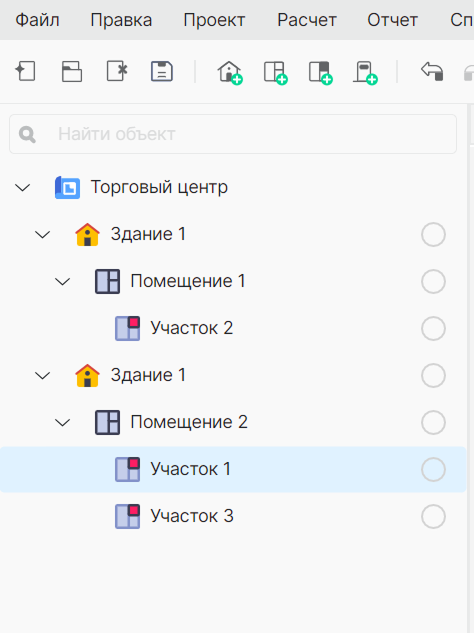Image resolution: width=474 pixels, height=633 pixels.
Task: Select the radio button next to Участок 3
Action: [x=433, y=516]
